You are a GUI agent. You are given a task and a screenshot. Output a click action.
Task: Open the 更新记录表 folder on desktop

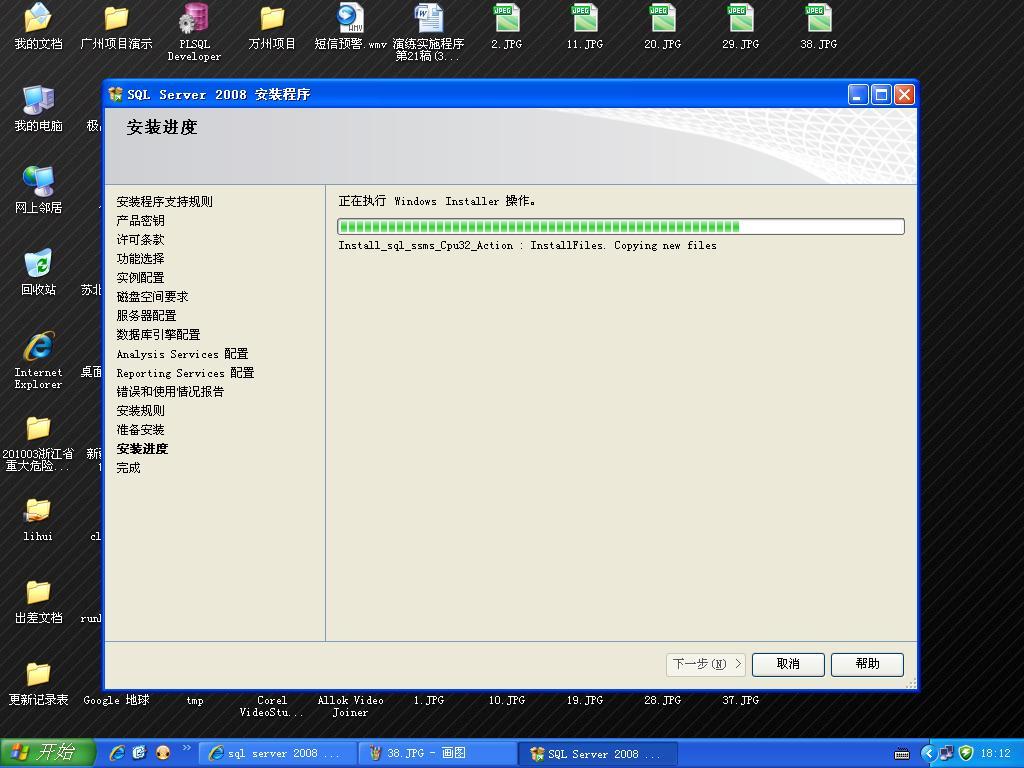pyautogui.click(x=38, y=676)
